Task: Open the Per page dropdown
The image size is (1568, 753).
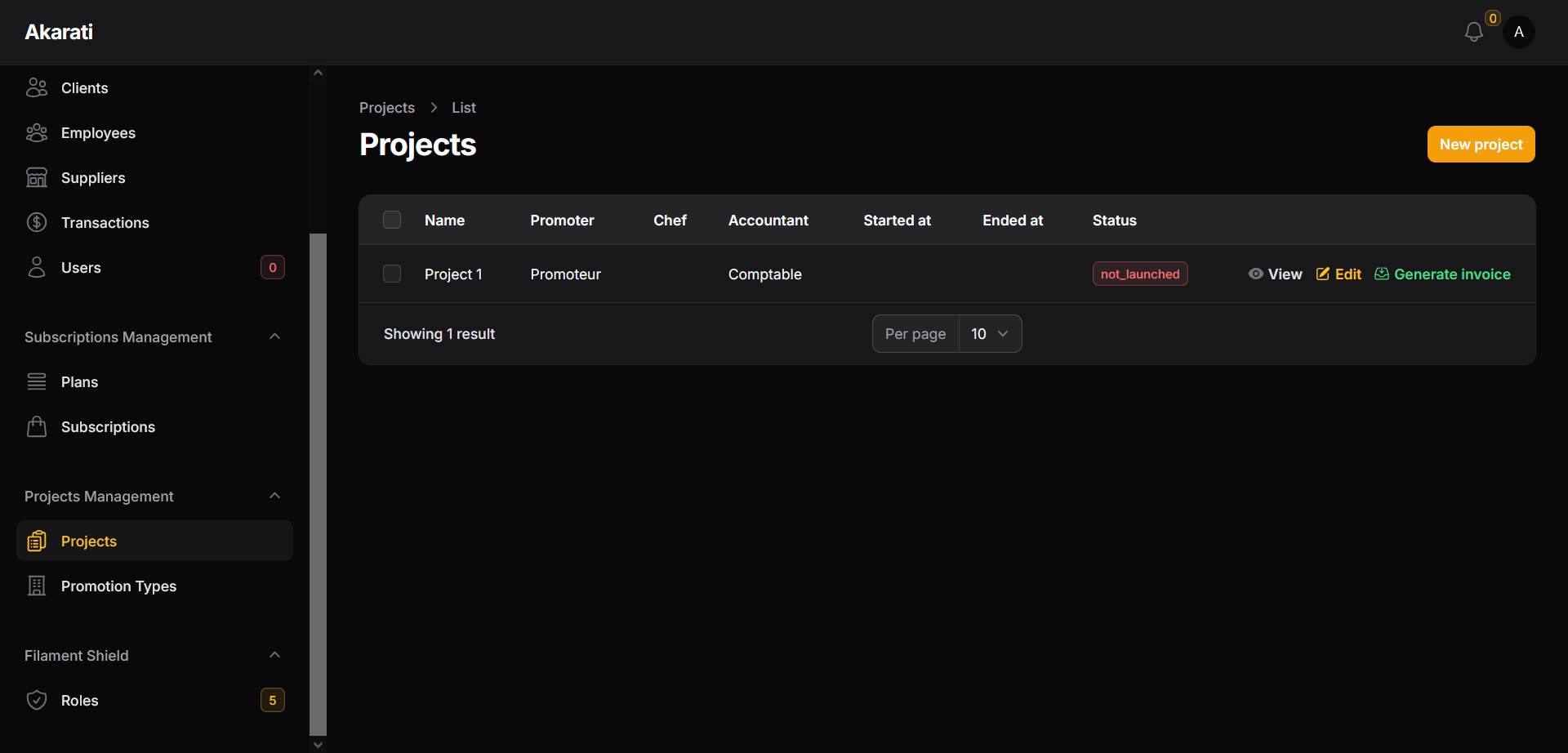Action: [990, 334]
